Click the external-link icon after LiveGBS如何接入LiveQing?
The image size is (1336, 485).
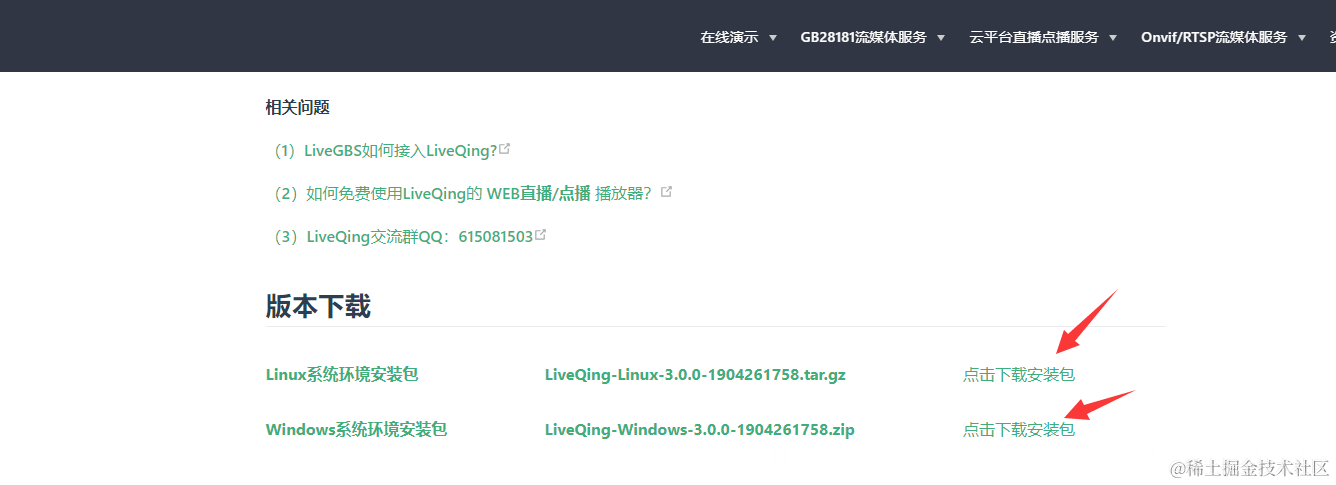click(x=505, y=149)
